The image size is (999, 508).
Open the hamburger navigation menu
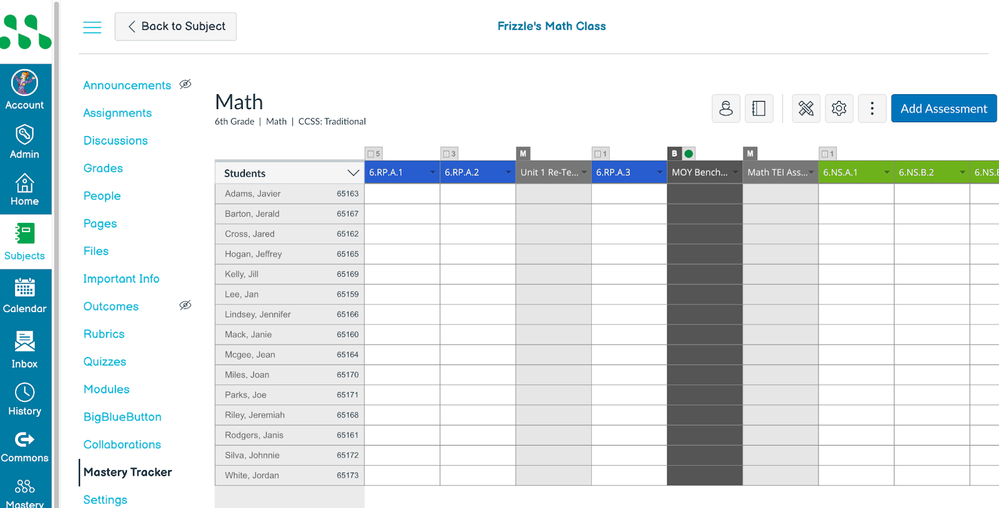(x=92, y=27)
